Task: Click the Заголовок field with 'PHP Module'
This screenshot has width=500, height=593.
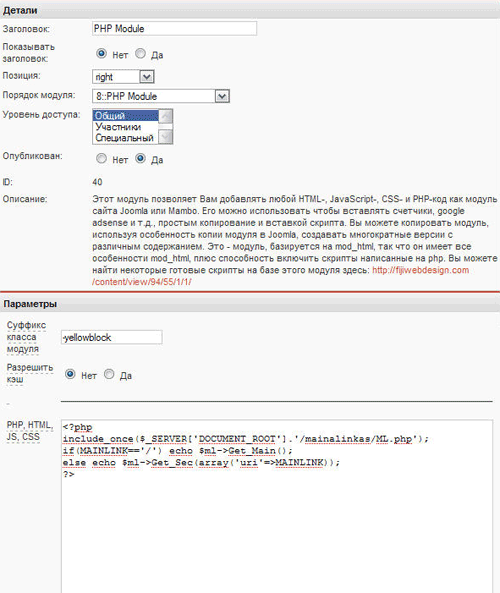Action: [x=174, y=28]
